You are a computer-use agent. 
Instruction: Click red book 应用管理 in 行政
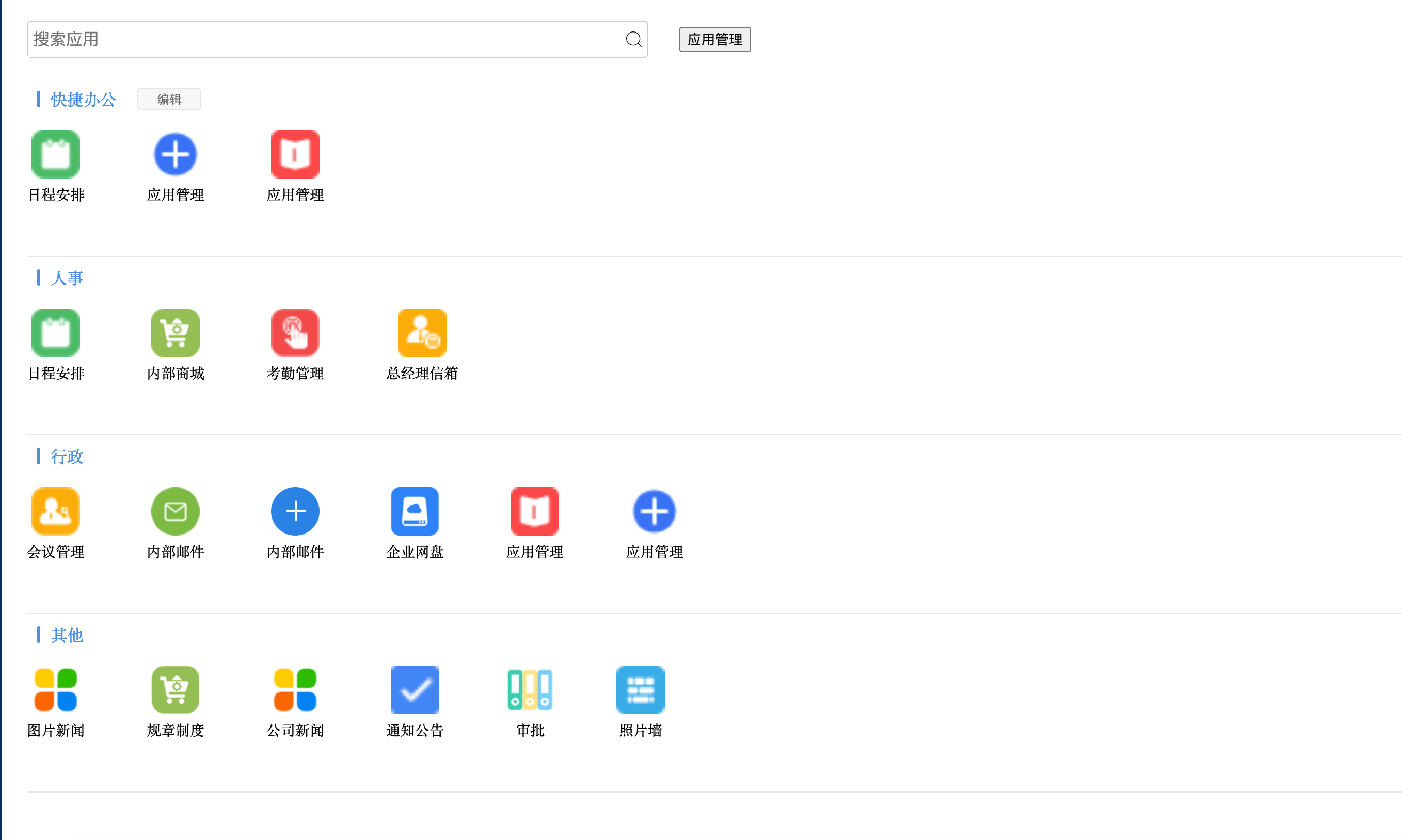(534, 511)
